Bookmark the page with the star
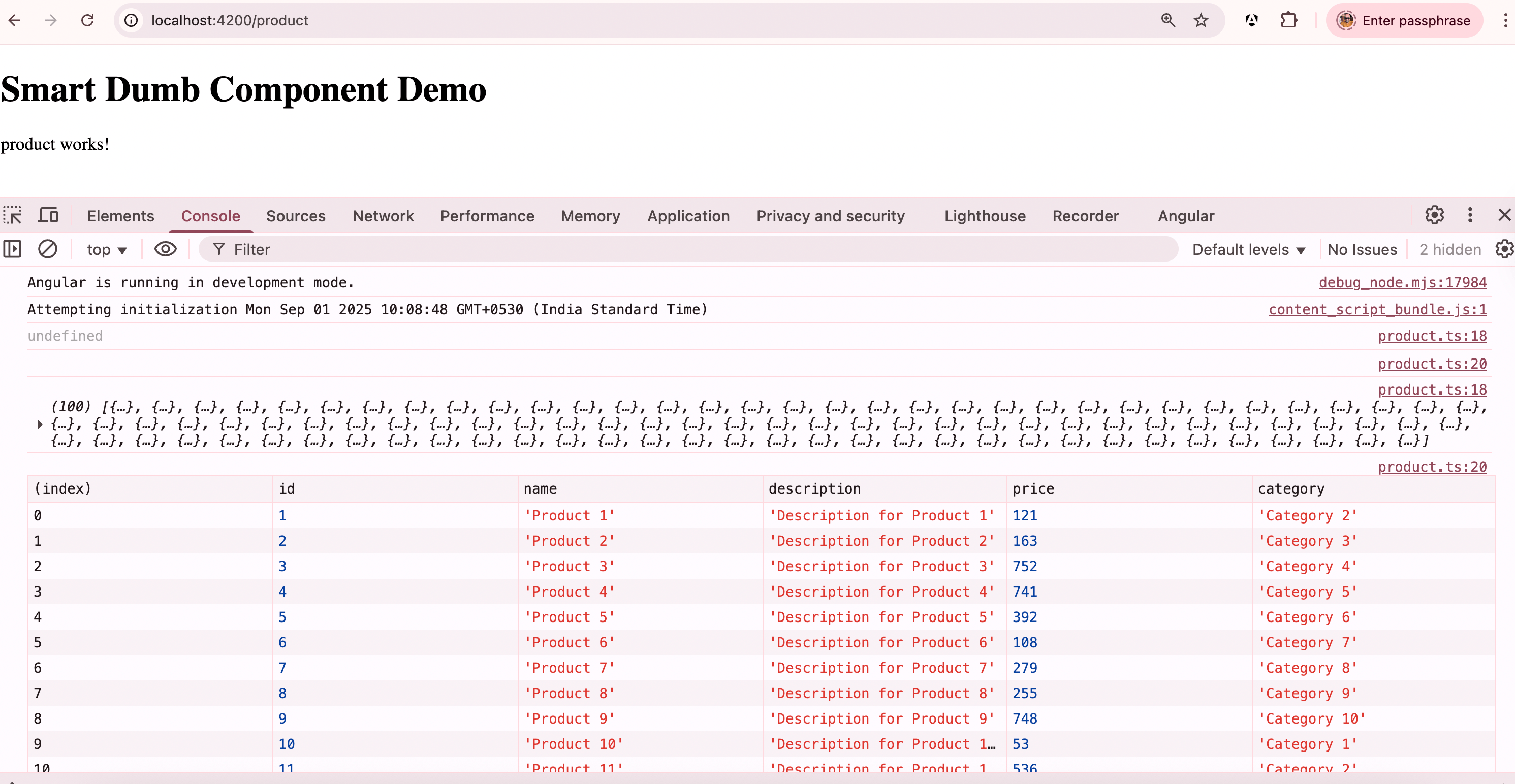This screenshot has height=784, width=1515. [1201, 20]
